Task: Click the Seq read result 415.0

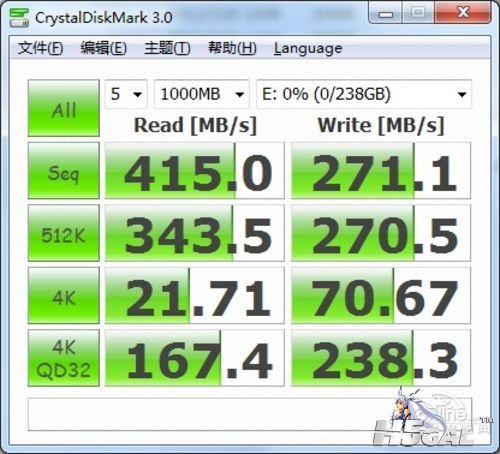Action: pos(195,171)
